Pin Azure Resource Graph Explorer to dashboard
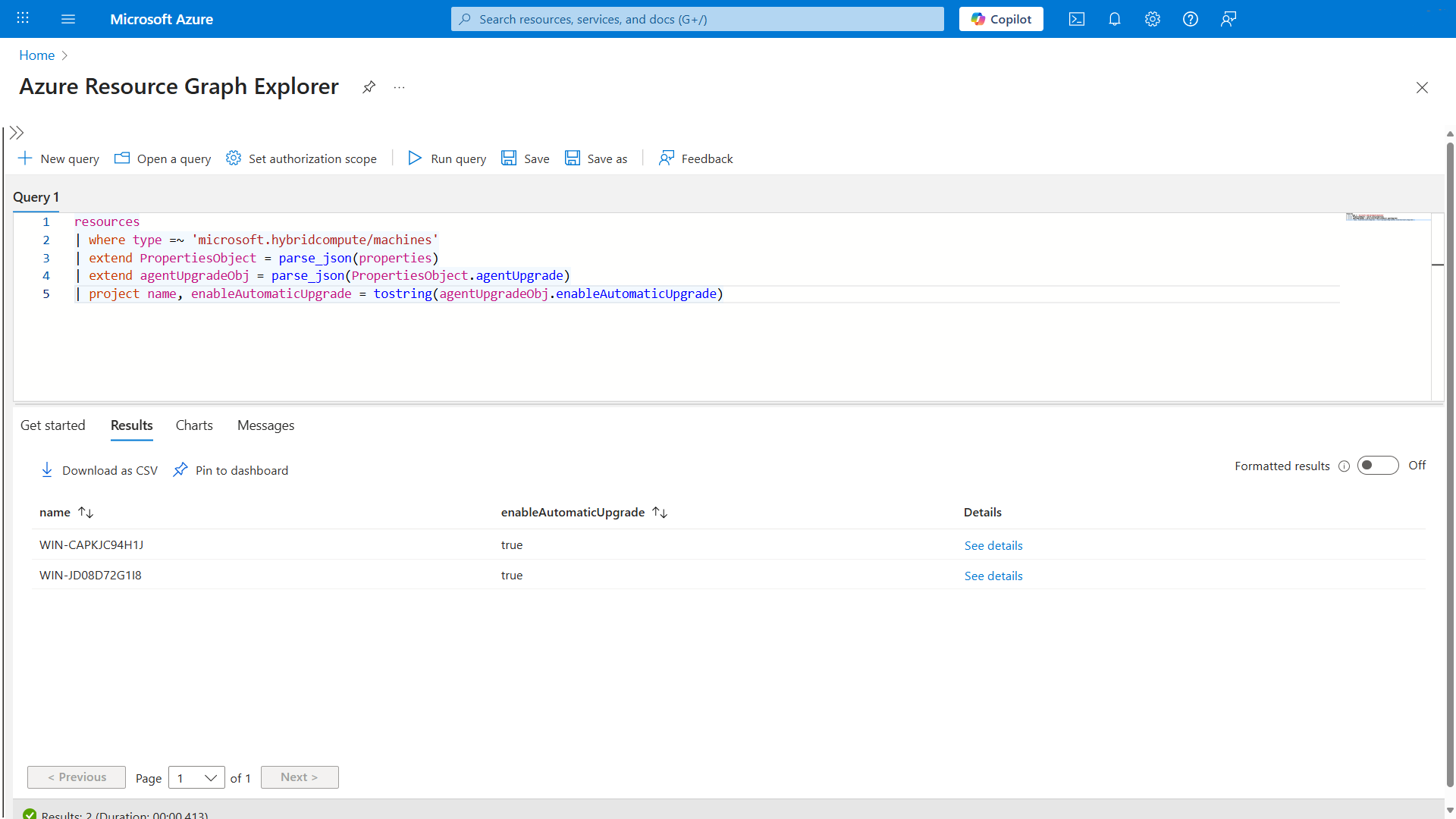1456x819 pixels. tap(369, 87)
